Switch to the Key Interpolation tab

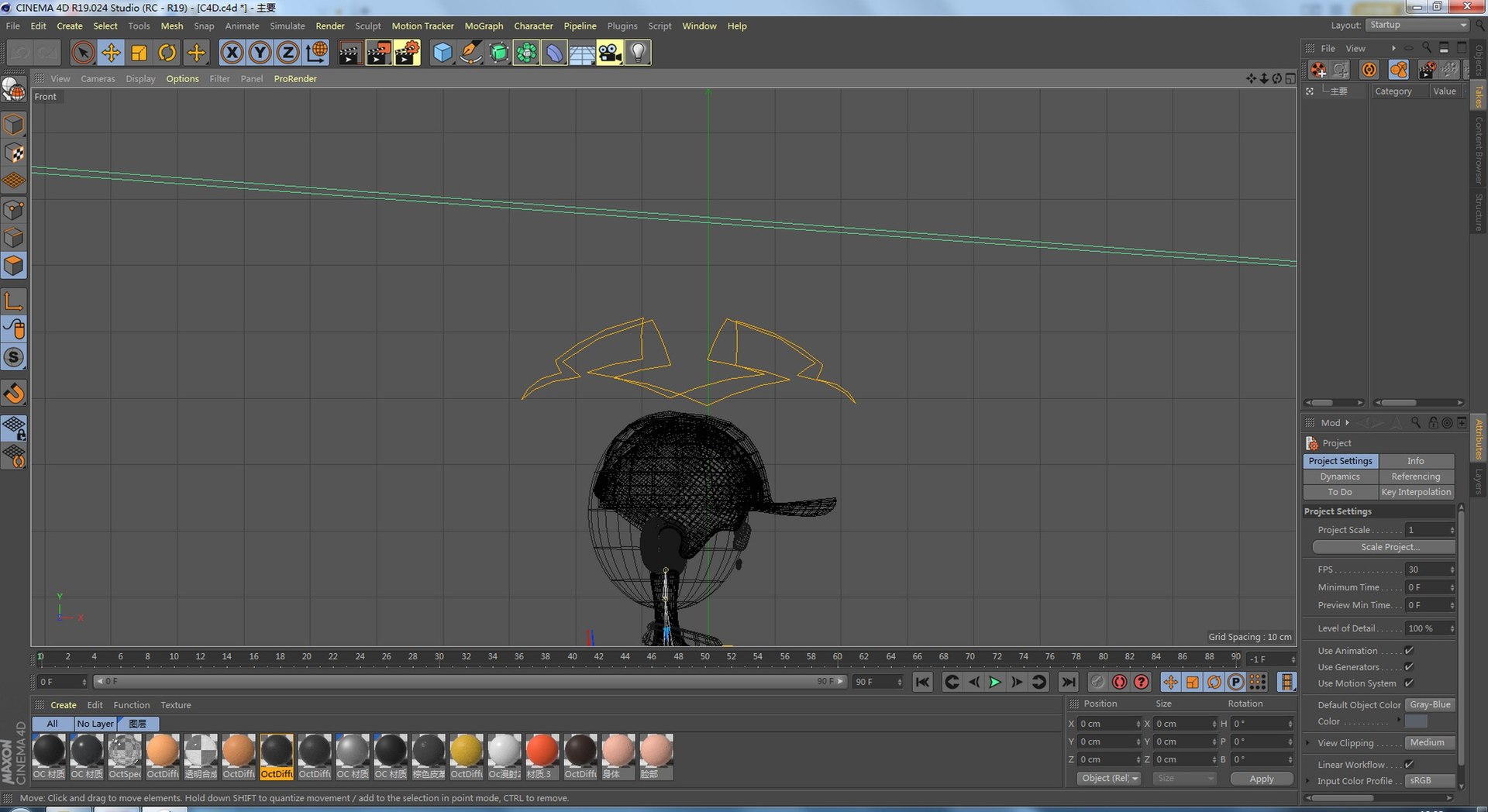[1416, 492]
